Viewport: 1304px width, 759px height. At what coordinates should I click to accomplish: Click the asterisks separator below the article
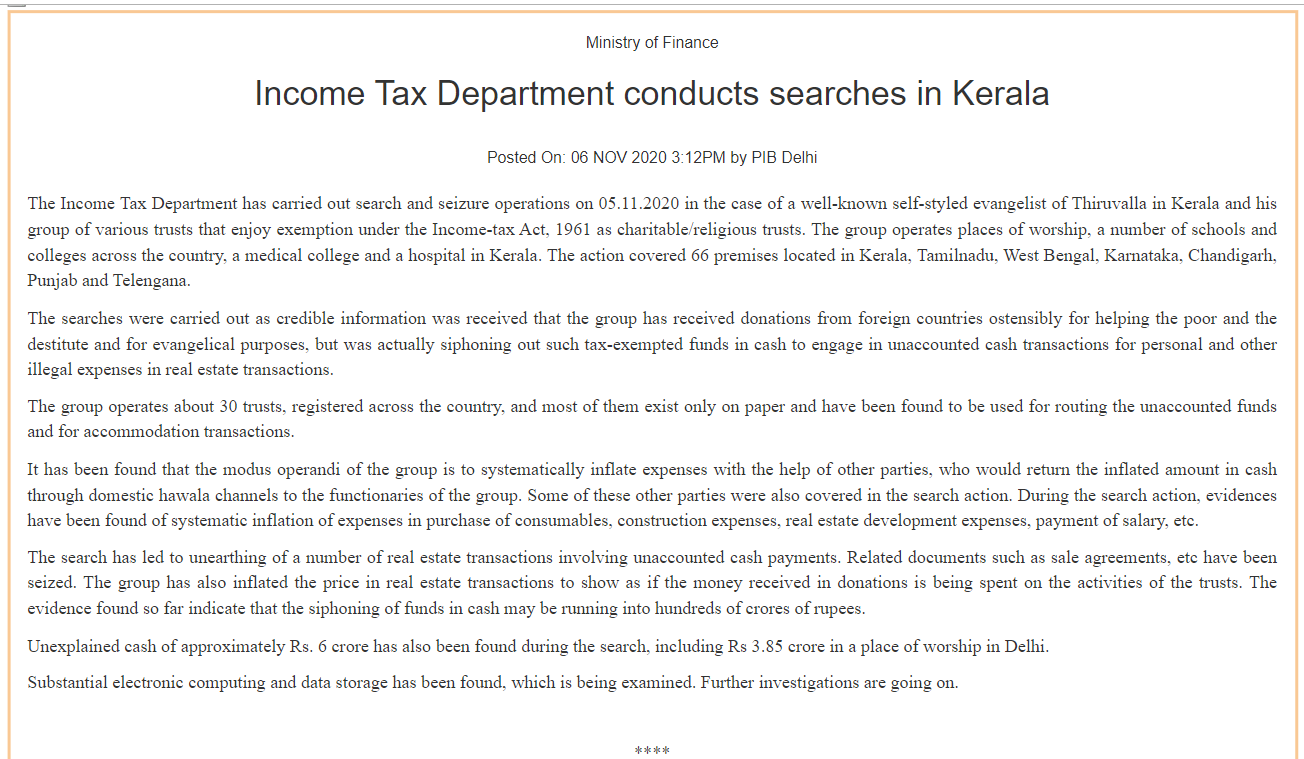(x=652, y=751)
